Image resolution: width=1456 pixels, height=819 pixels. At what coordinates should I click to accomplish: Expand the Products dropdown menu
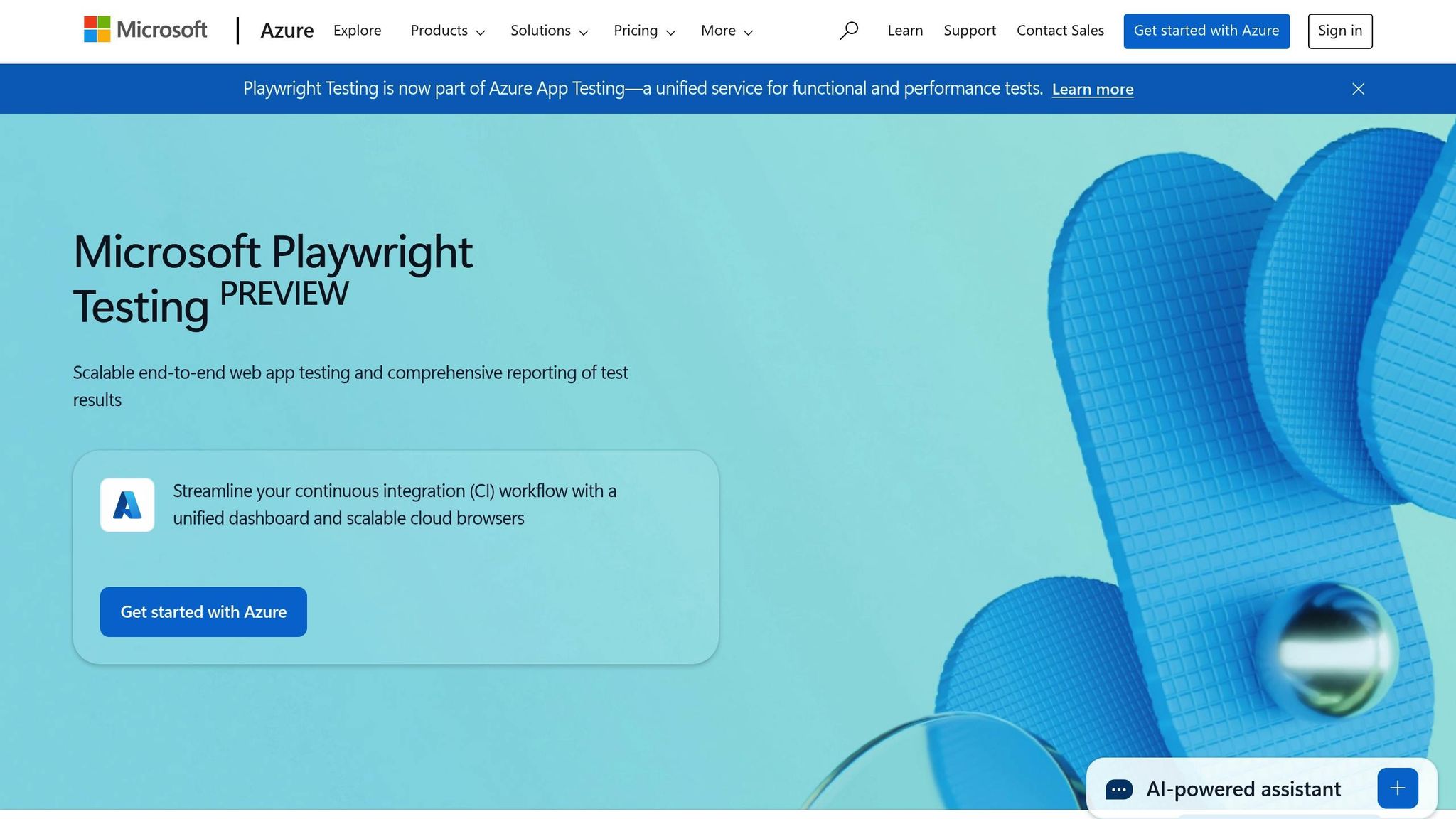(447, 31)
